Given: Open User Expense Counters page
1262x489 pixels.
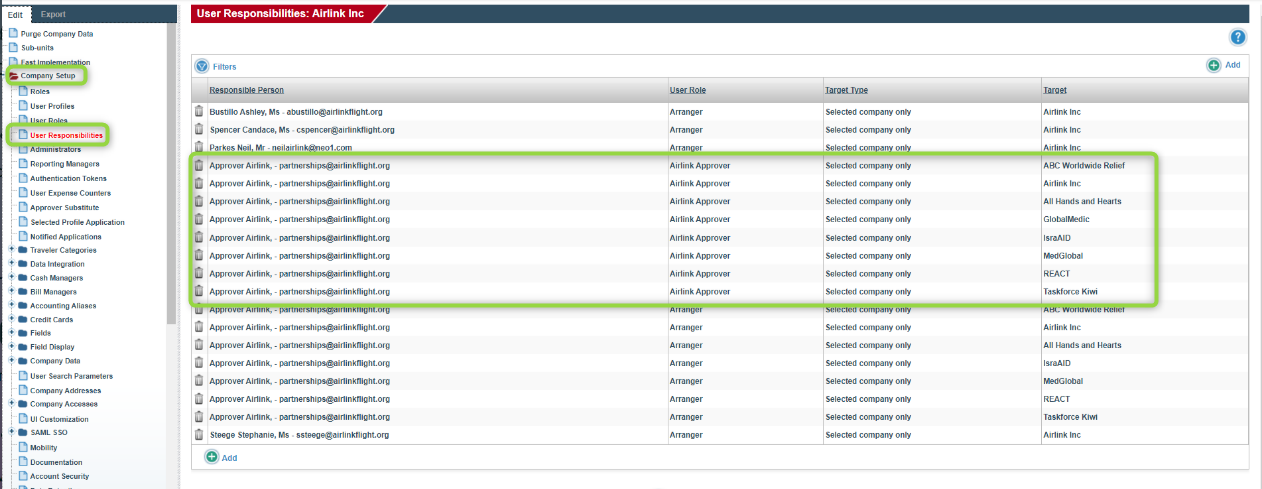Looking at the screenshot, I should click(x=70, y=193).
